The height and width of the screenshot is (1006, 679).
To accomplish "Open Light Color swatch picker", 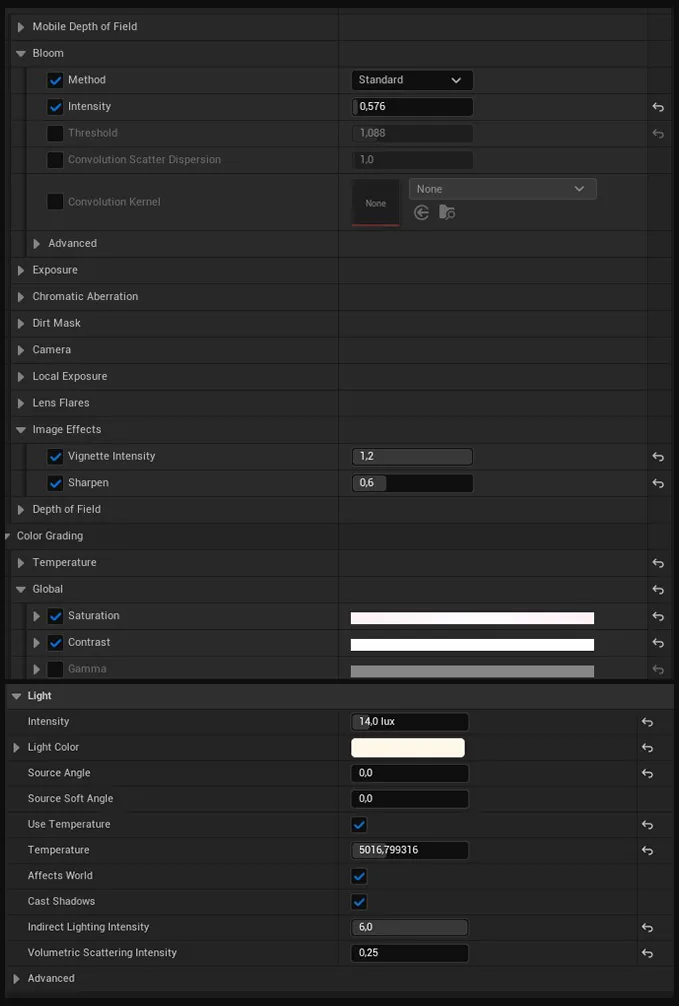I will coord(408,748).
